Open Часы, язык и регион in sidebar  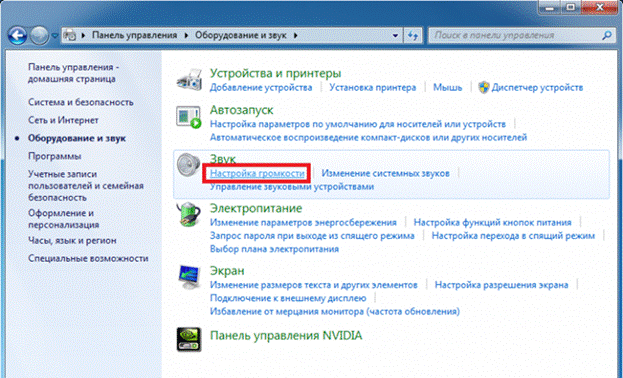(72, 240)
